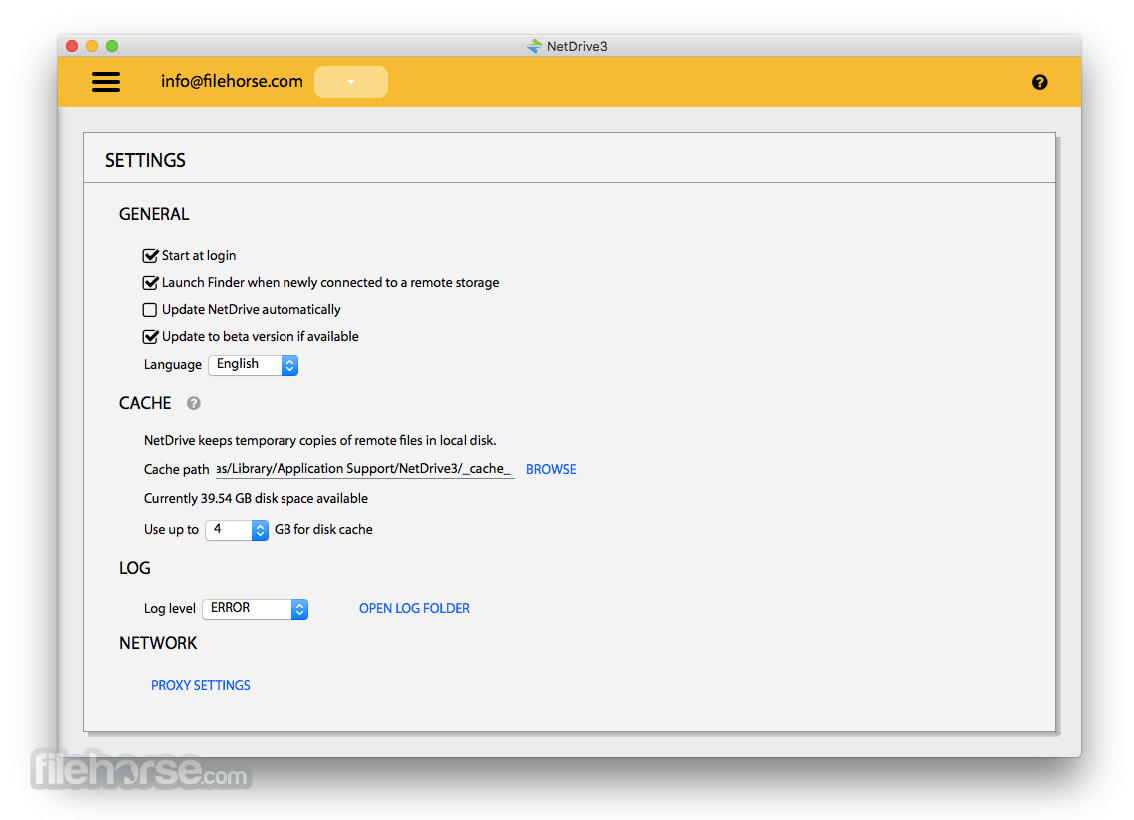
Task: Open the hamburger menu
Action: [x=106, y=82]
